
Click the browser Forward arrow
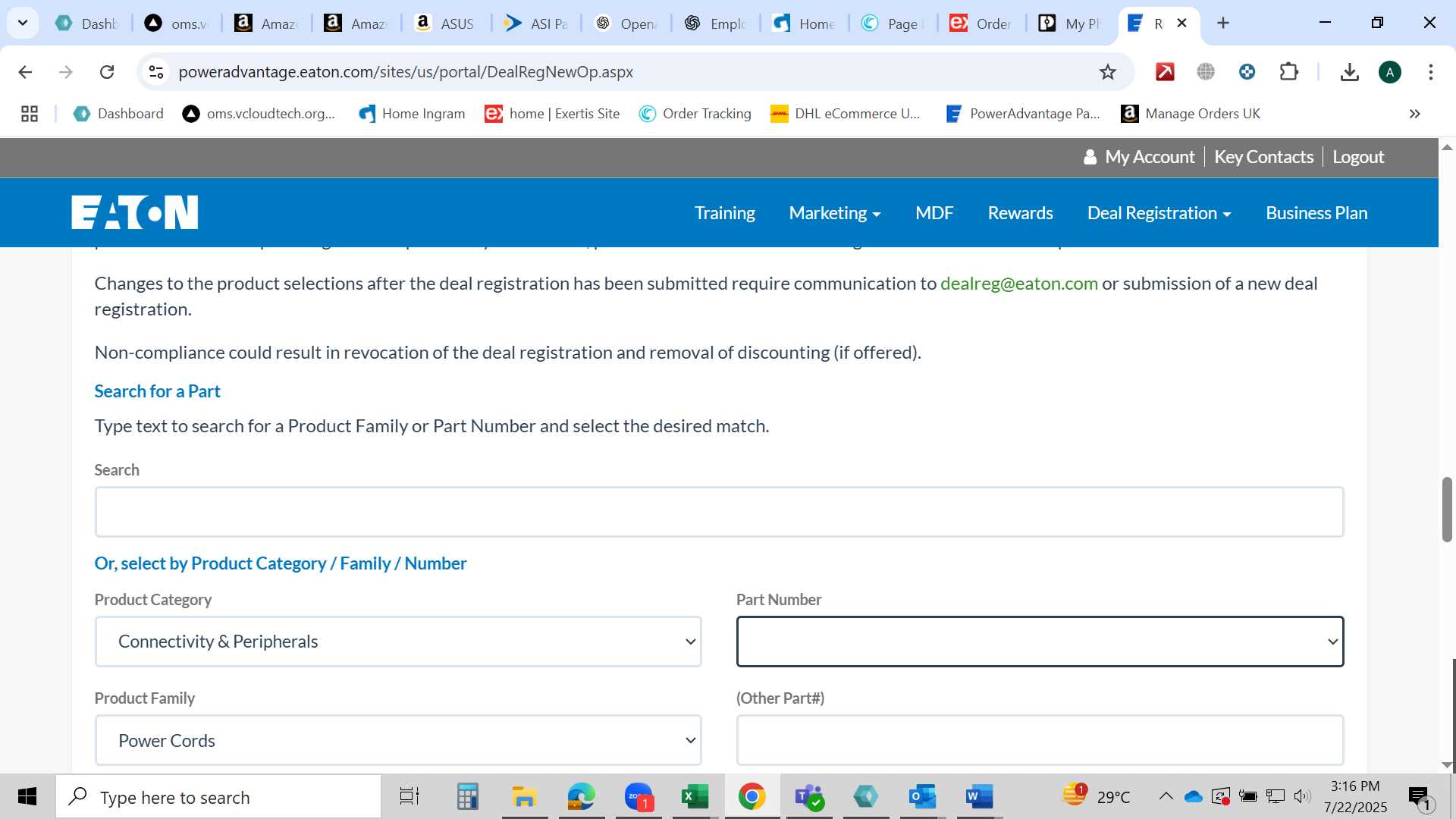tap(66, 72)
